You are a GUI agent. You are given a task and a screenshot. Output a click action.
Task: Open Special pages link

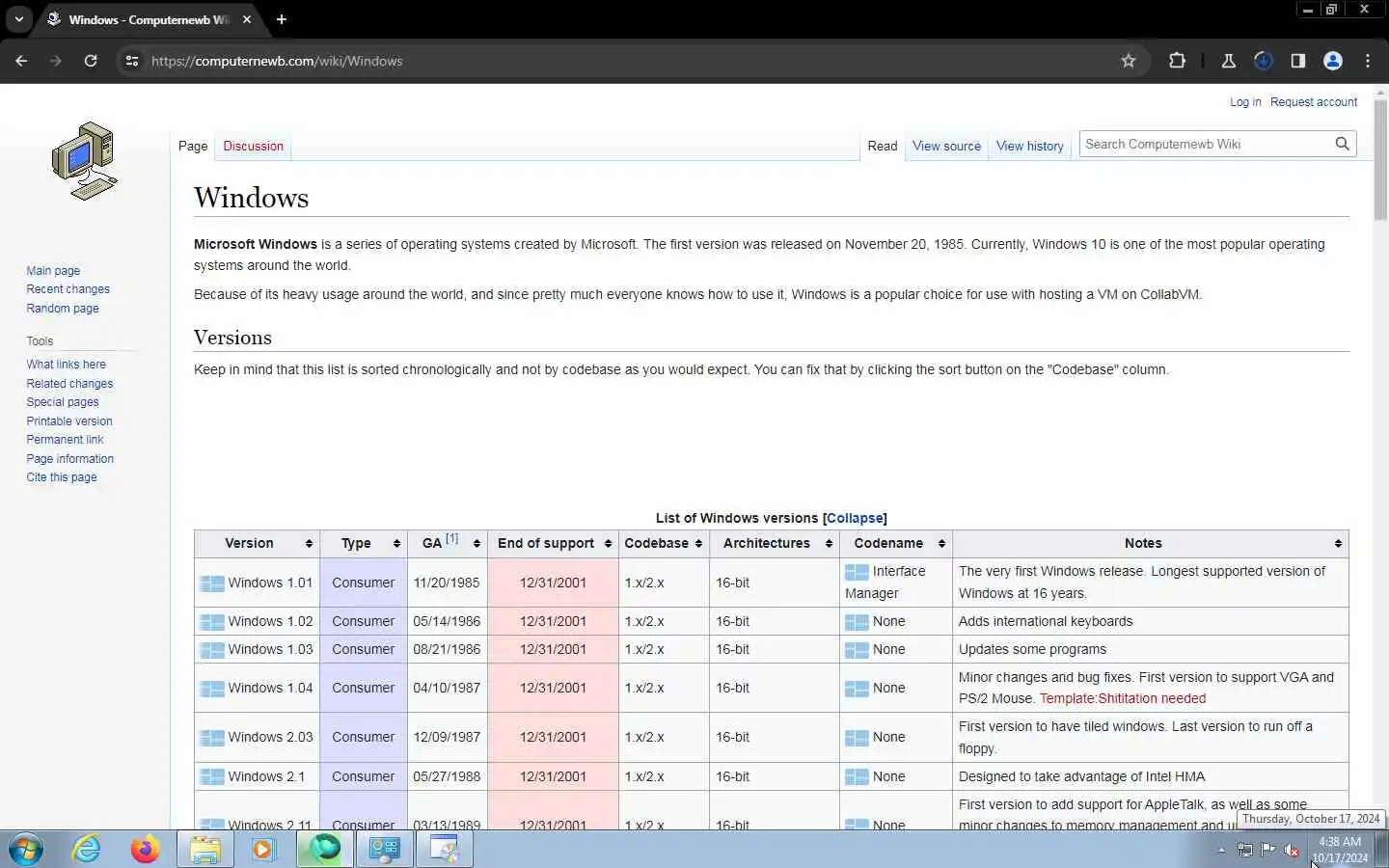(63, 402)
